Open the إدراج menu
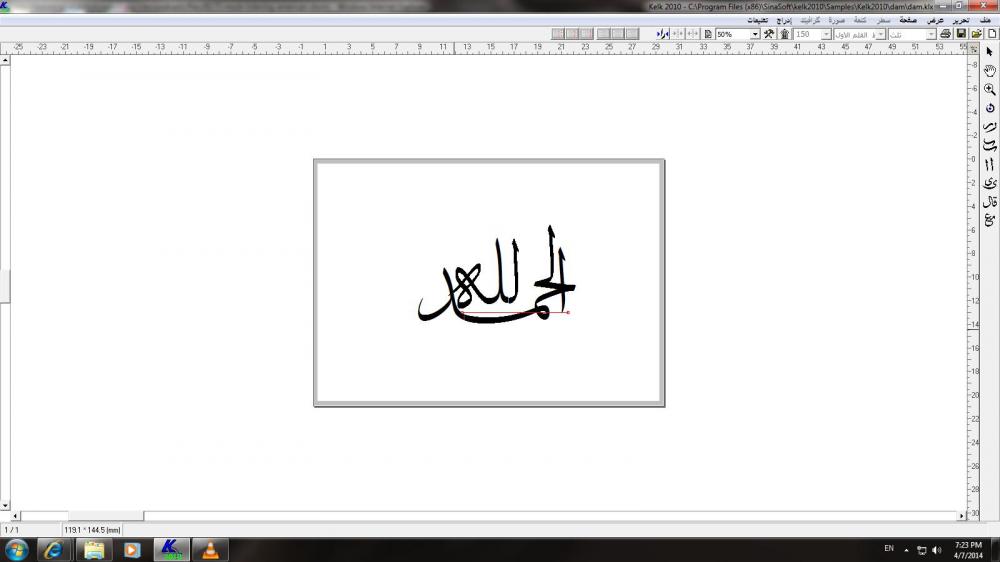This screenshot has width=1000, height=562. pos(785,20)
